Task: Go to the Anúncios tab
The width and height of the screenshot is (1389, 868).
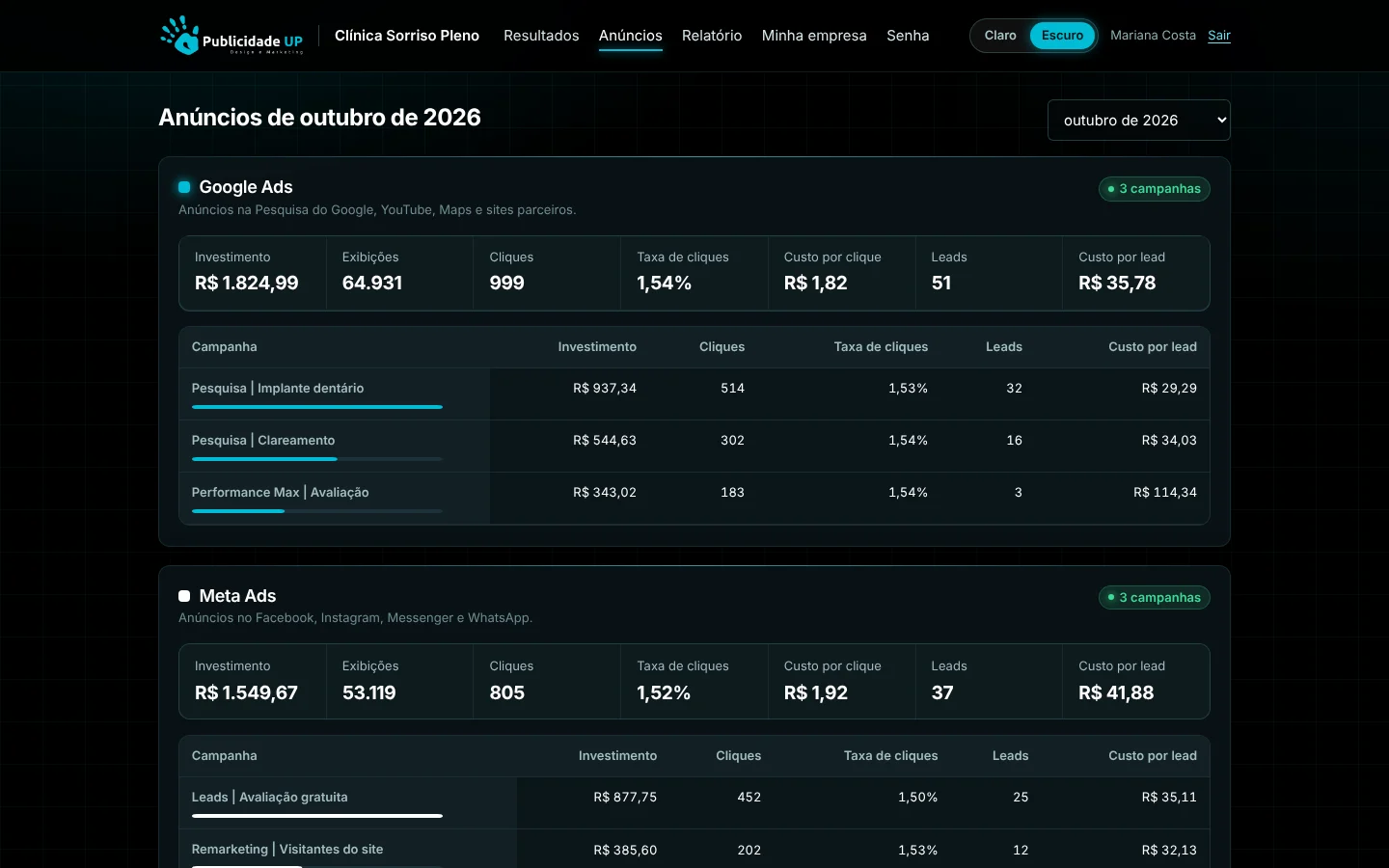Action: click(631, 36)
